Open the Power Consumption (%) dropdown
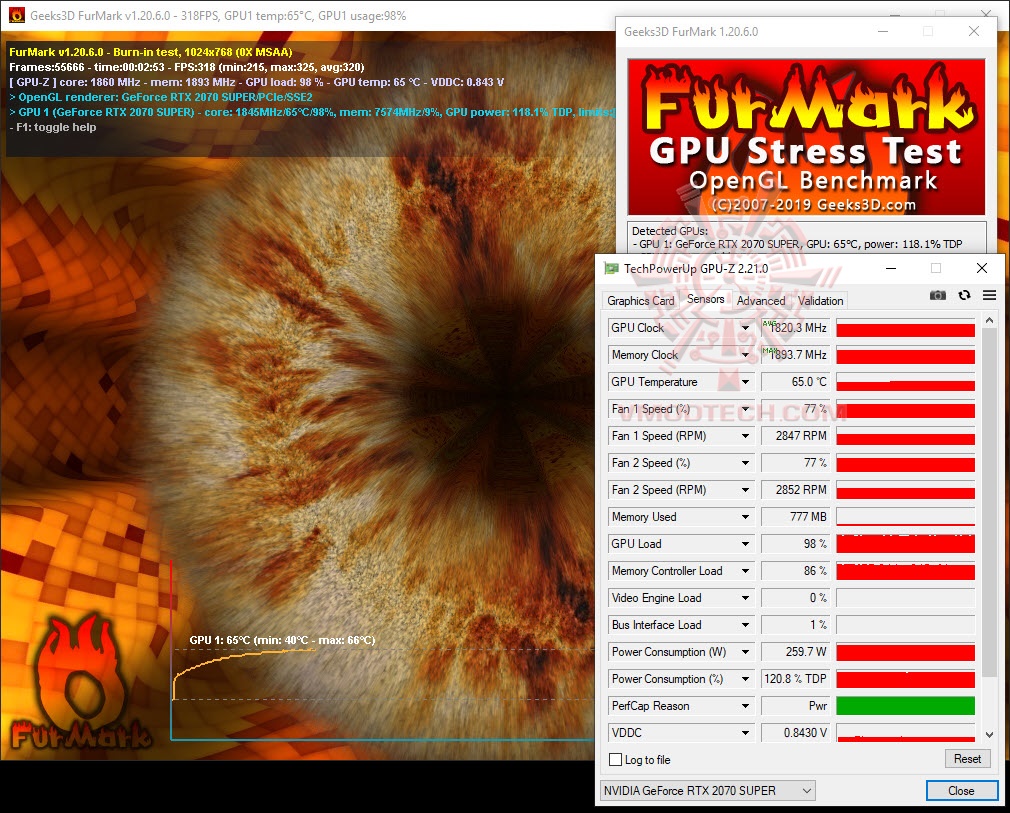The image size is (1010, 813). (745, 679)
